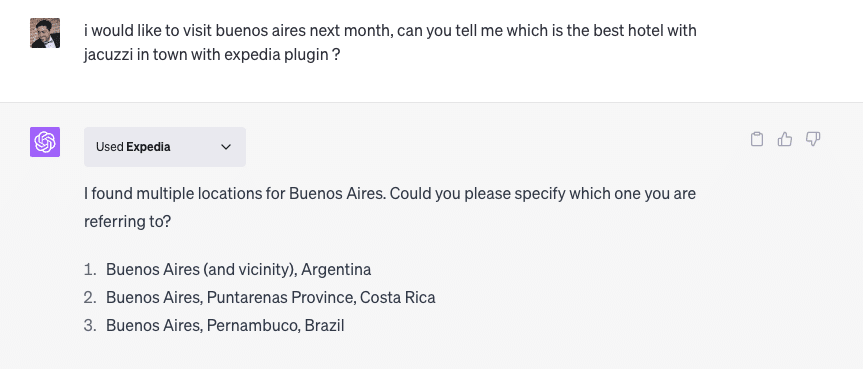Select Buenos Aires, Pernambuco, Brazil list item
Viewport: 863px width, 369px height.
225,325
